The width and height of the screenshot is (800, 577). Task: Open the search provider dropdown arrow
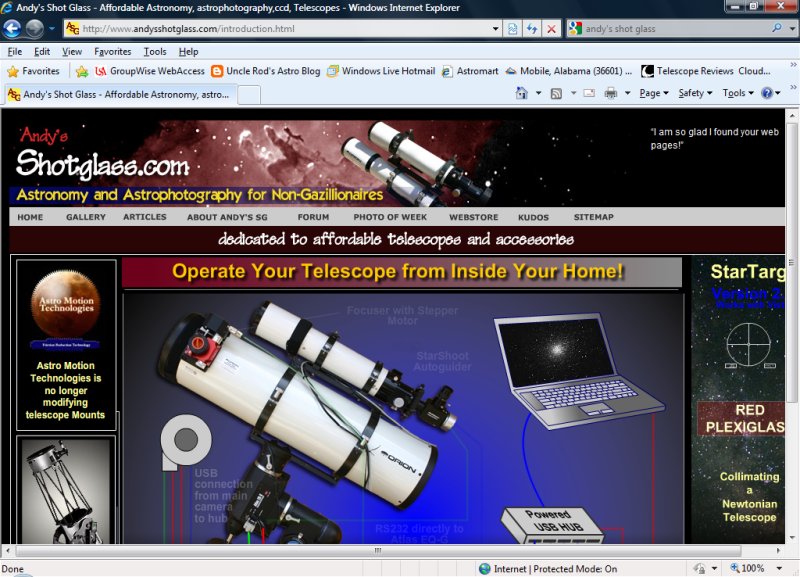click(792, 29)
